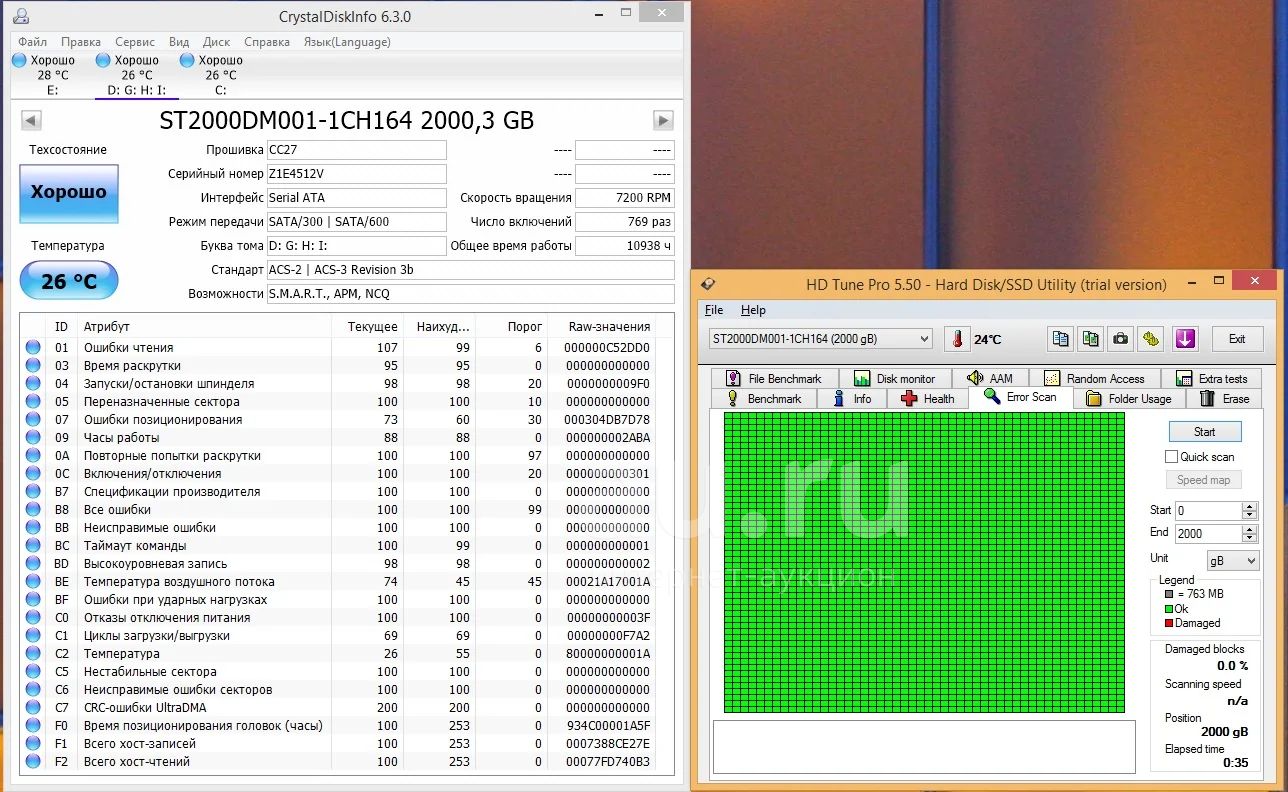
Task: Switch to the Random Access tab
Action: pyautogui.click(x=1094, y=378)
